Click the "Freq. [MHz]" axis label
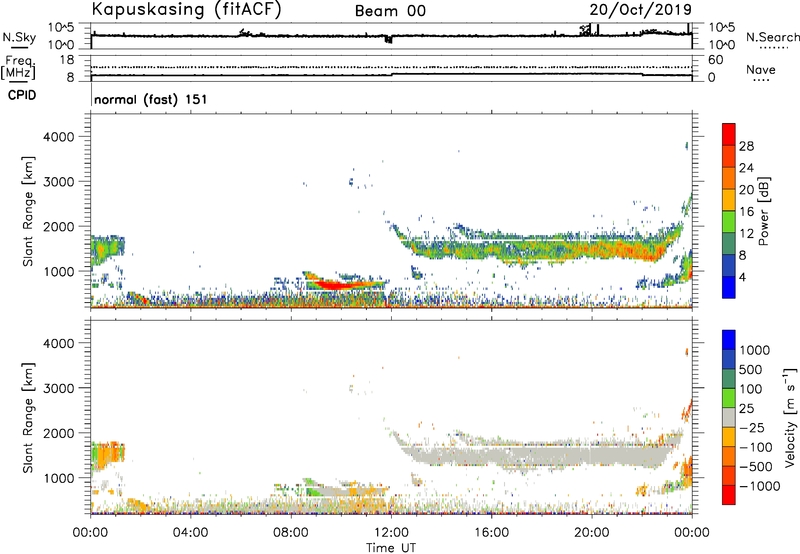The width and height of the screenshot is (800, 554). click(x=18, y=67)
